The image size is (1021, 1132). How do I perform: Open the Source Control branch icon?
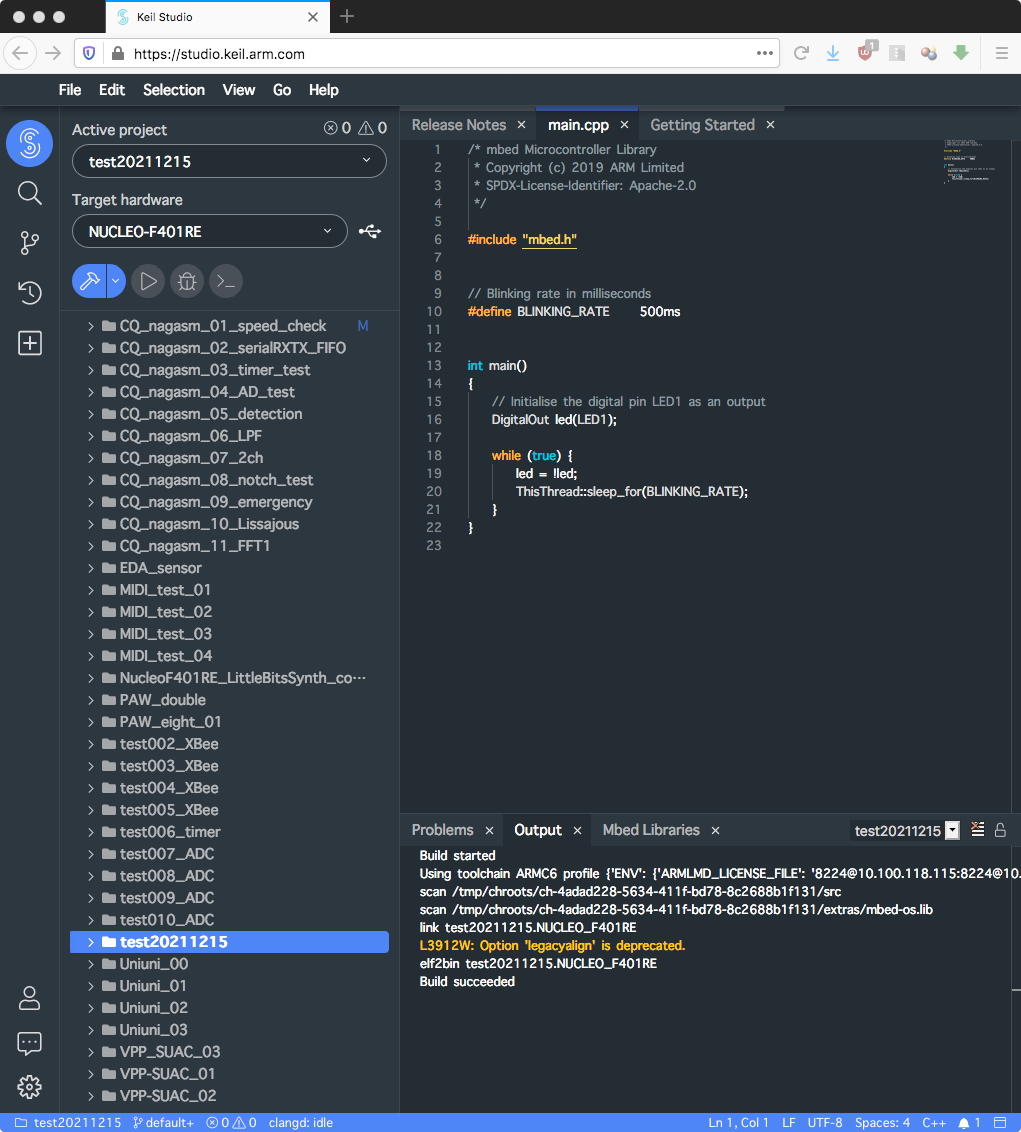pyautogui.click(x=30, y=243)
